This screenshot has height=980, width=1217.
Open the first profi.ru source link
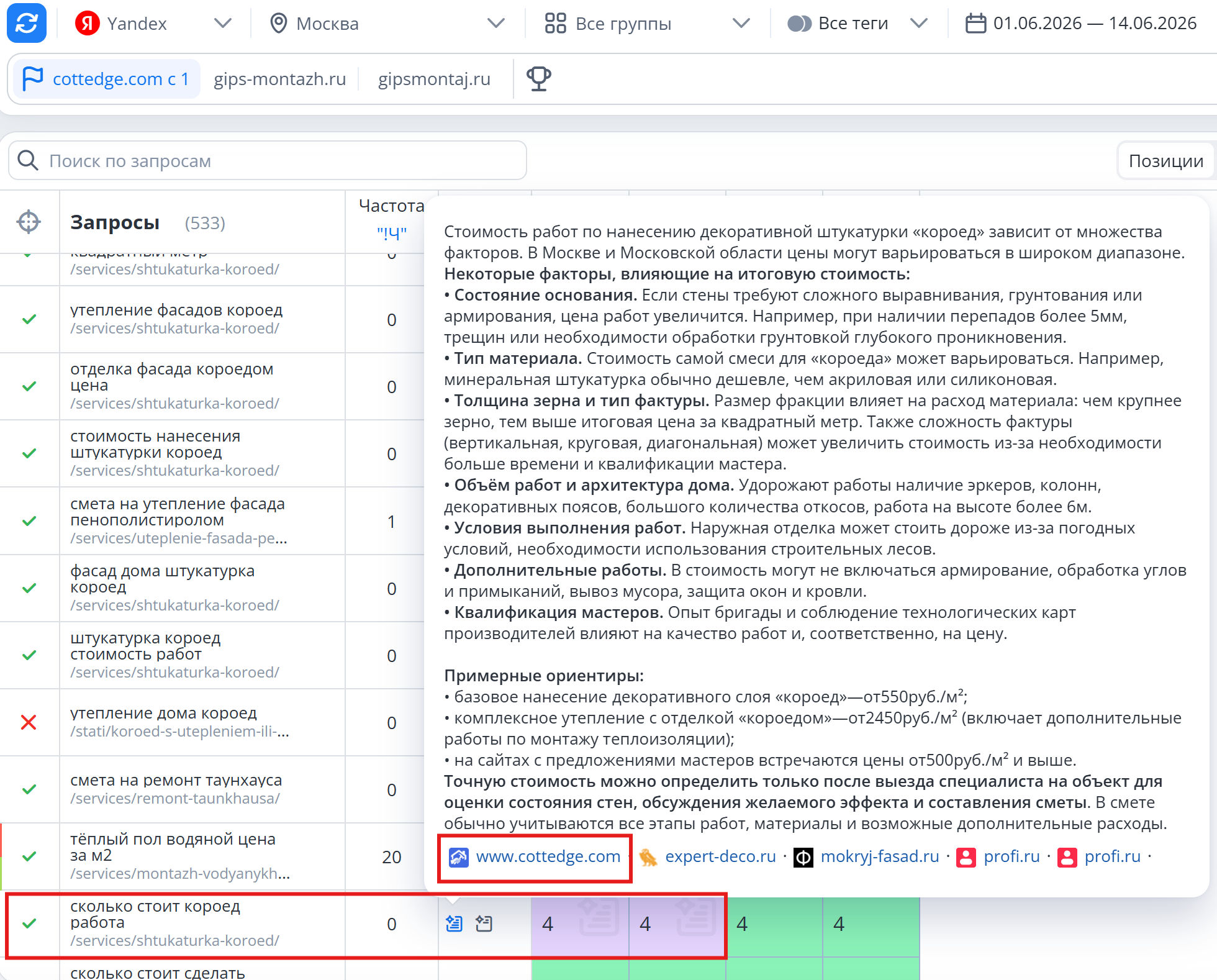click(1011, 856)
